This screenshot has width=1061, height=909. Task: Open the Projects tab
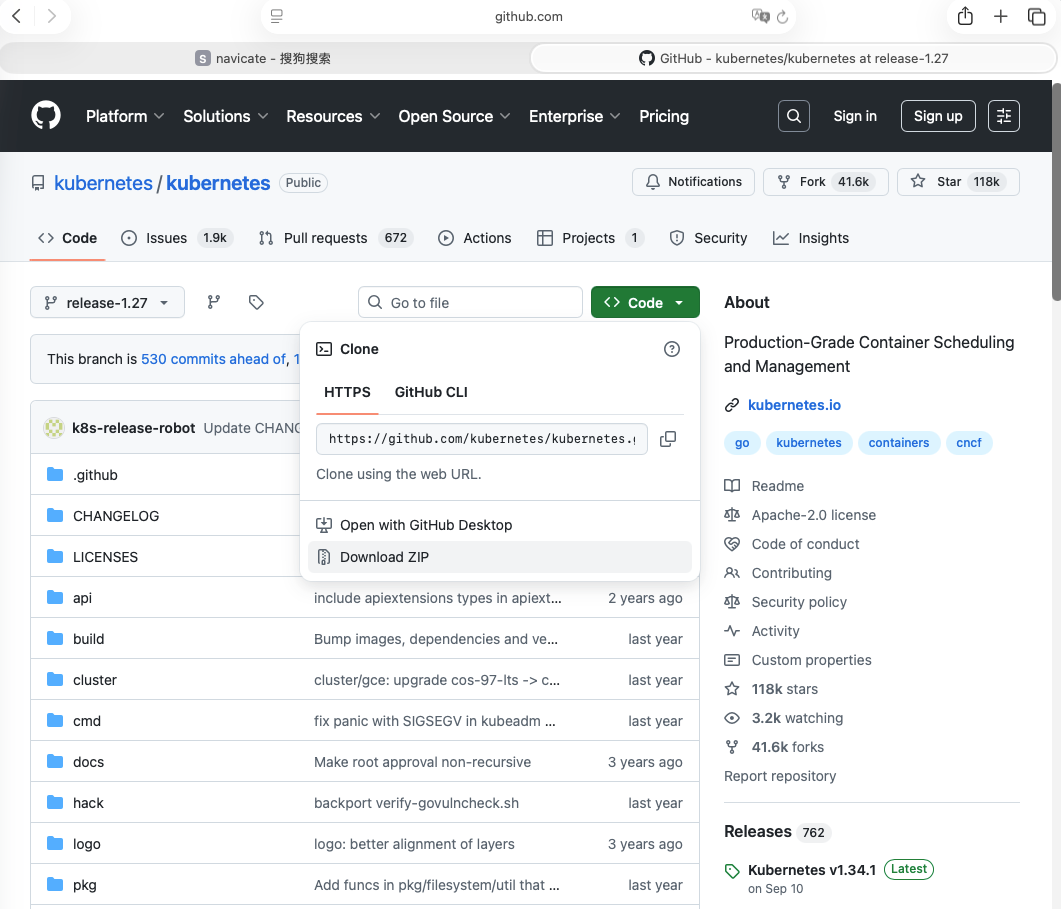pos(590,238)
